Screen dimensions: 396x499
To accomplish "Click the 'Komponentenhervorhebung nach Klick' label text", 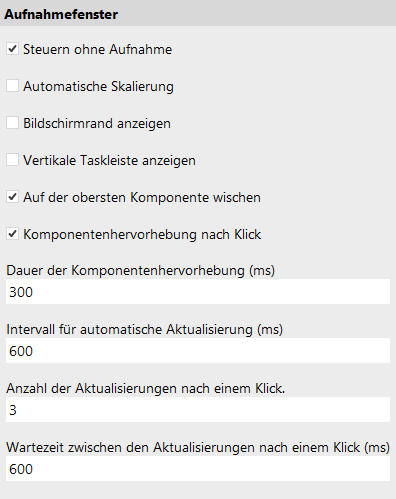I will (x=142, y=235).
